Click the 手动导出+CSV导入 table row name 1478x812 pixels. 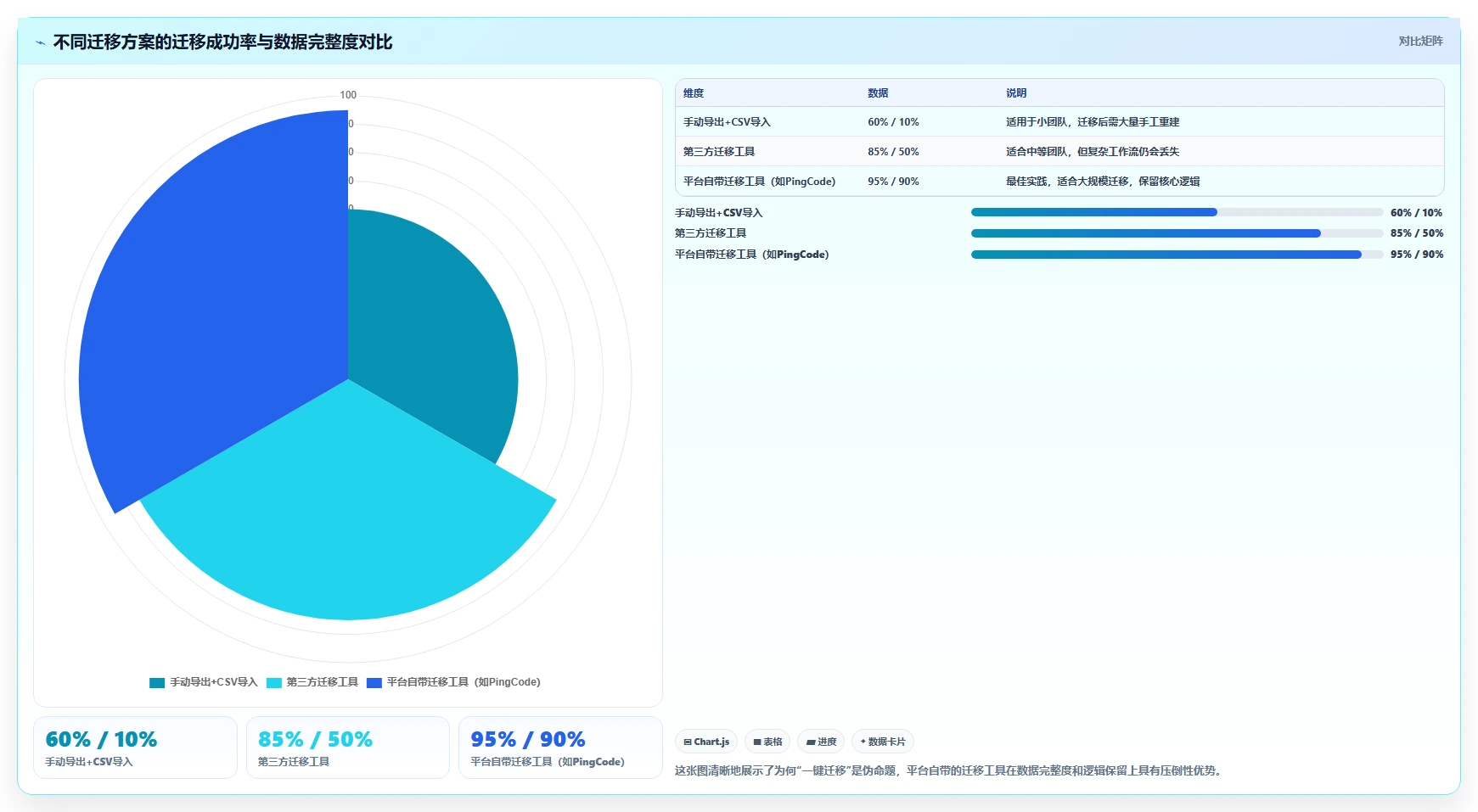click(x=727, y=122)
